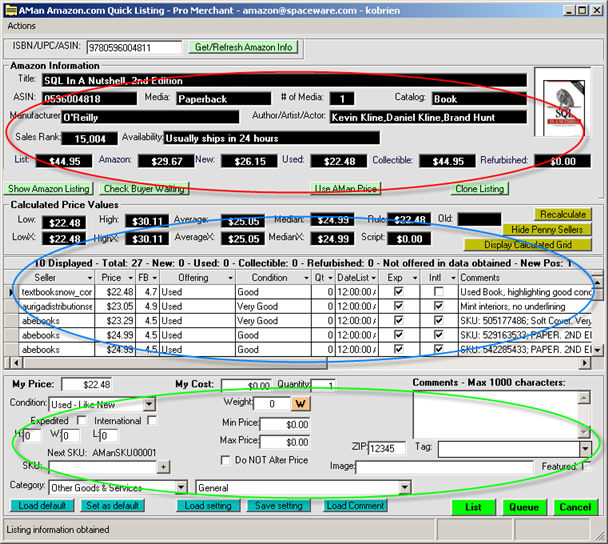The height and width of the screenshot is (544, 608).
Task: Click the Show Amazon Listing button
Action: coord(49,189)
